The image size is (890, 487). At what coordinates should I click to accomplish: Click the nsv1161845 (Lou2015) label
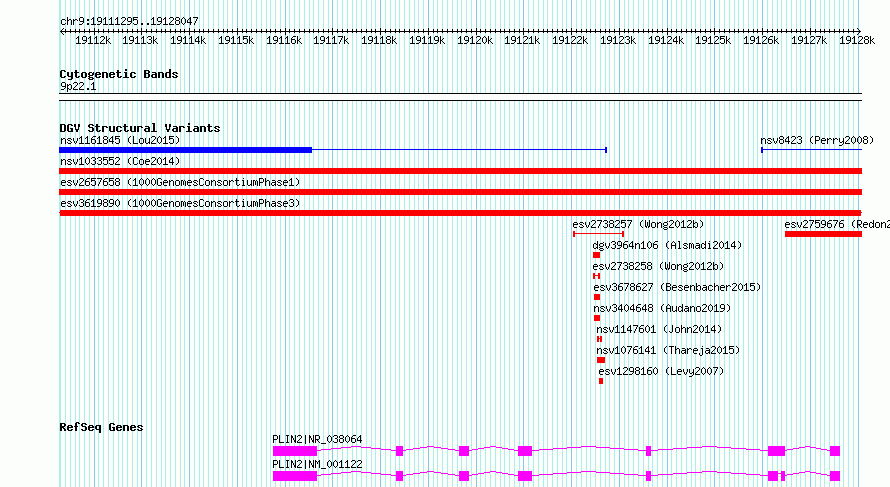(x=120, y=140)
